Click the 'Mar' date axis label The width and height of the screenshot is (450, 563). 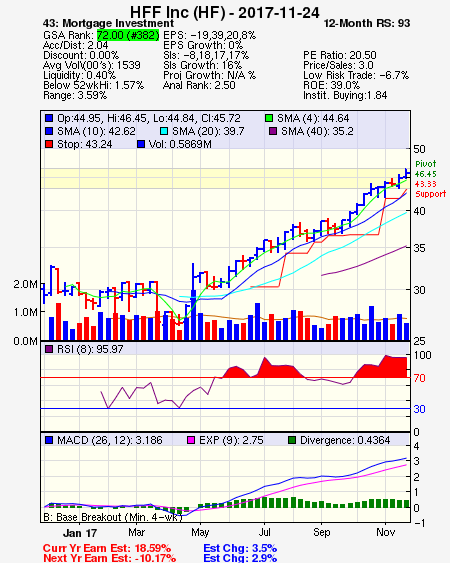136,532
